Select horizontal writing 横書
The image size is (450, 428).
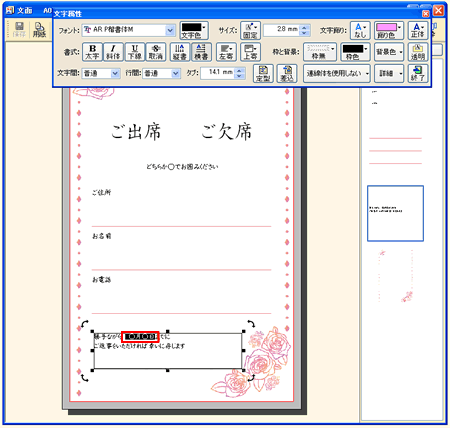pos(201,52)
